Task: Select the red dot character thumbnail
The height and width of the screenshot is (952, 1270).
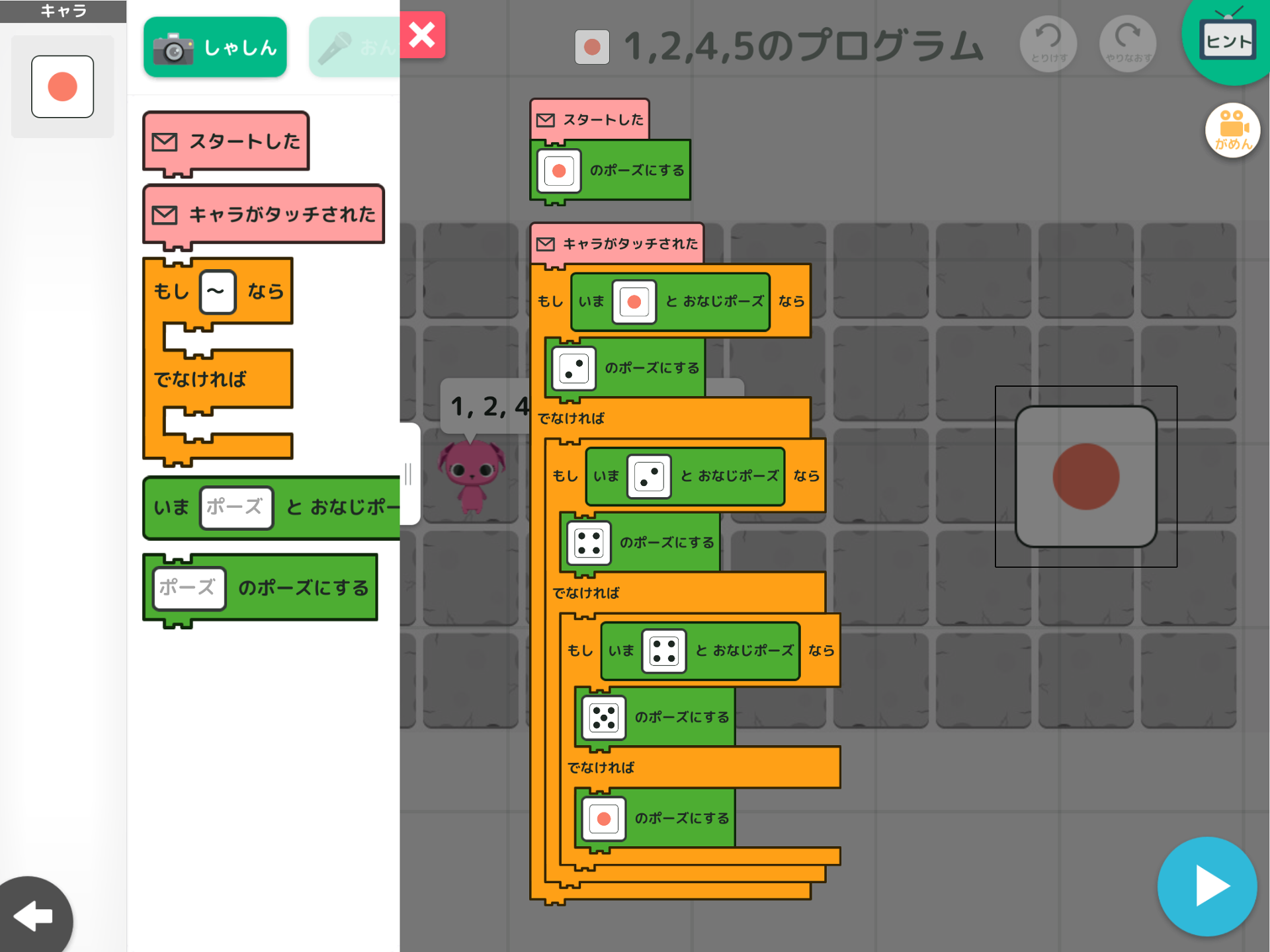Action: point(63,87)
